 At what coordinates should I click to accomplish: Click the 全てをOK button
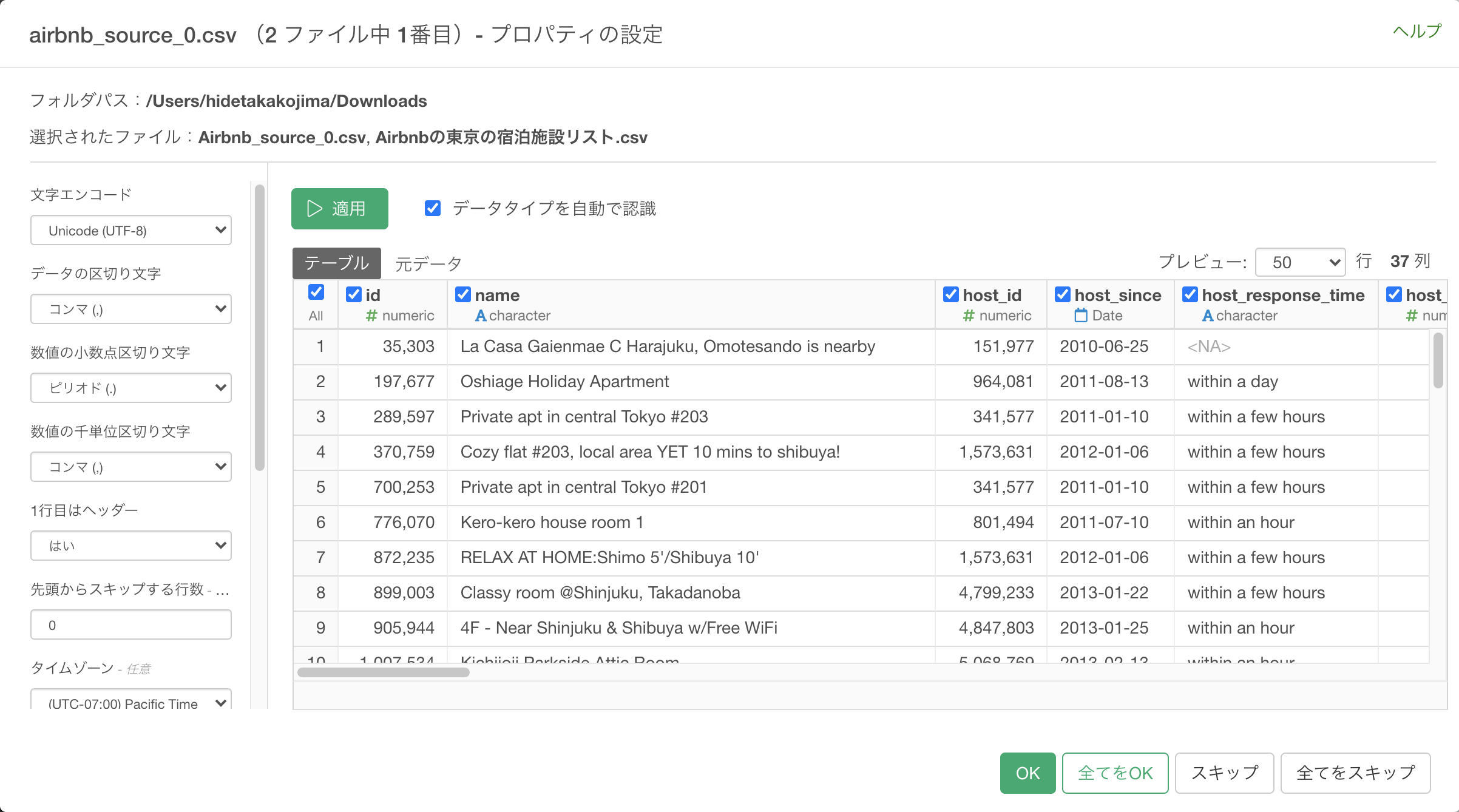[x=1115, y=773]
